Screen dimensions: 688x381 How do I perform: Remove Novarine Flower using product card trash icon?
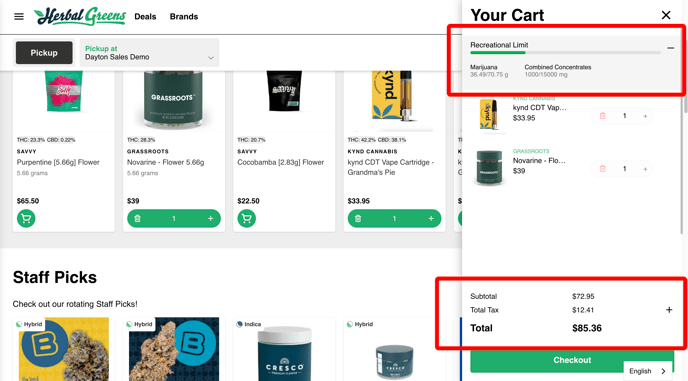tap(137, 219)
